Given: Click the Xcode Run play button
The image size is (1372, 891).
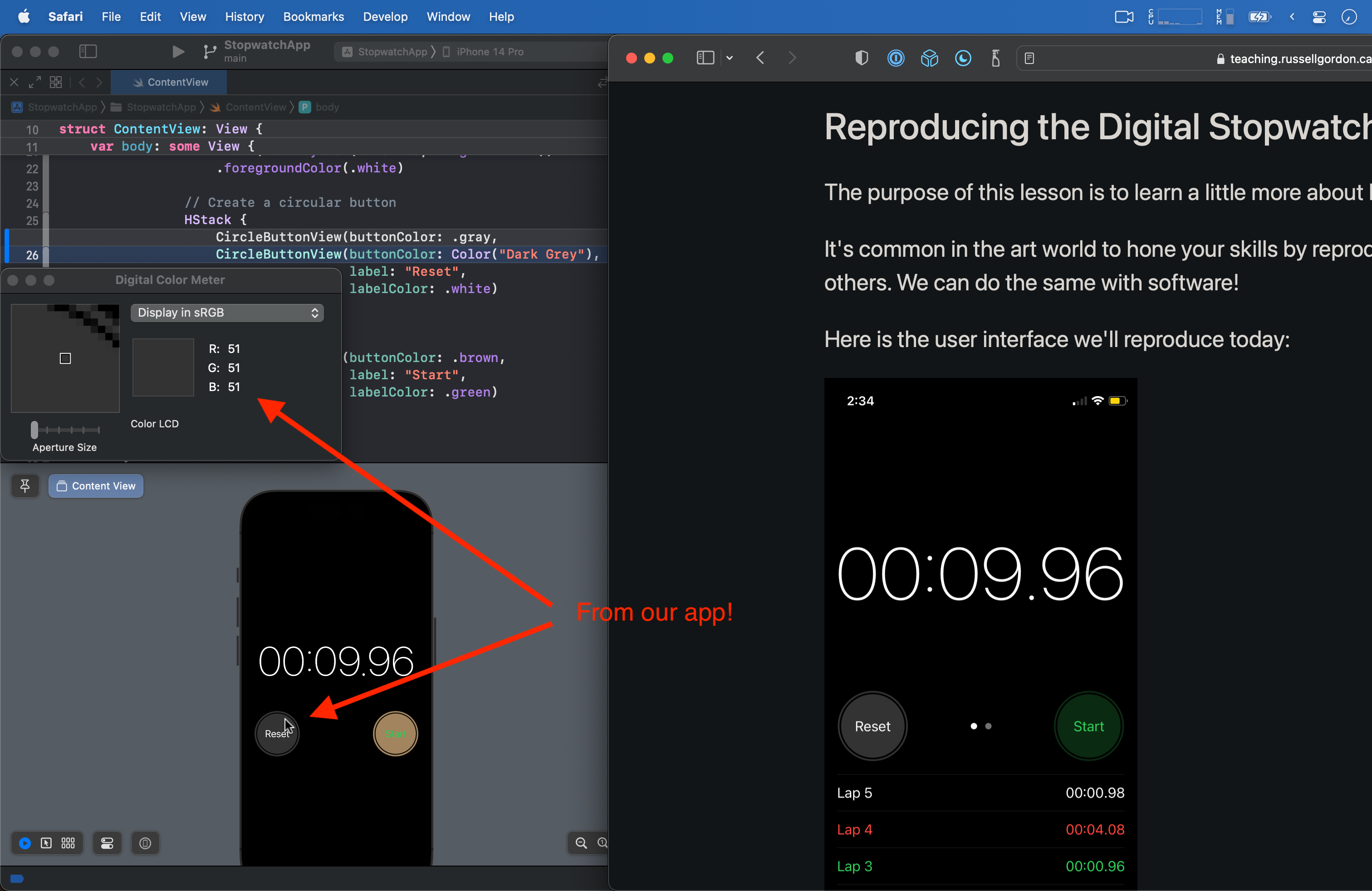Looking at the screenshot, I should pos(178,52).
